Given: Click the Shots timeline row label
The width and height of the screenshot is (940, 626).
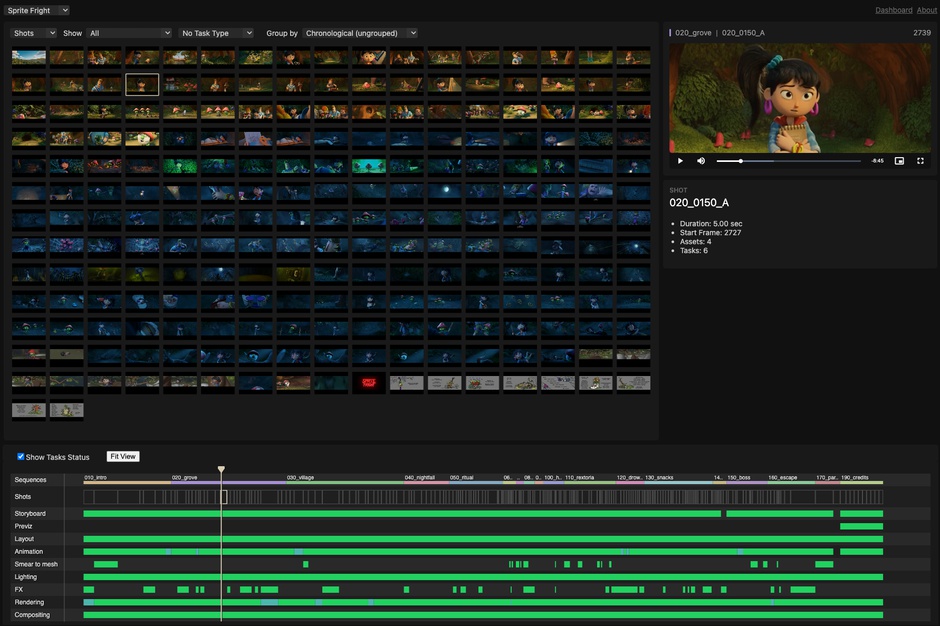Looking at the screenshot, I should point(23,496).
